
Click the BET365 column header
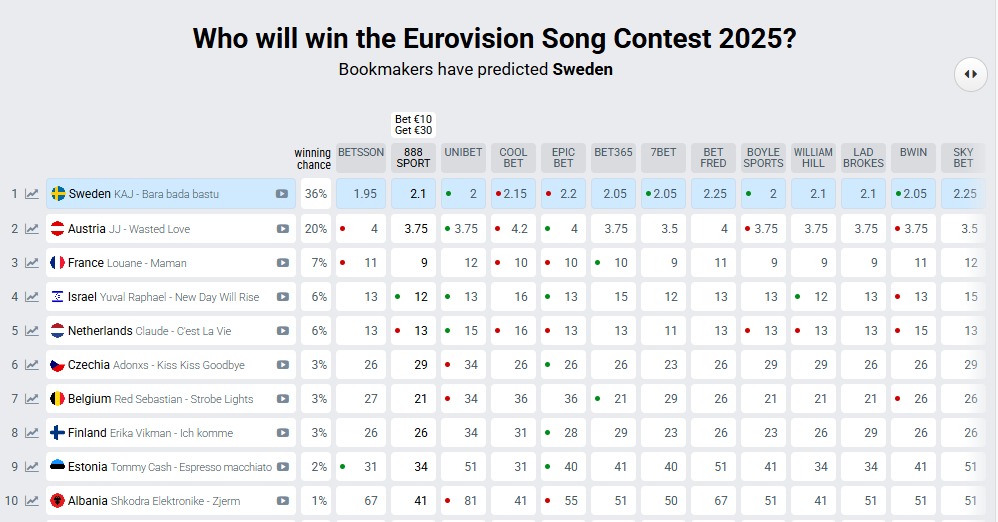pos(613,153)
